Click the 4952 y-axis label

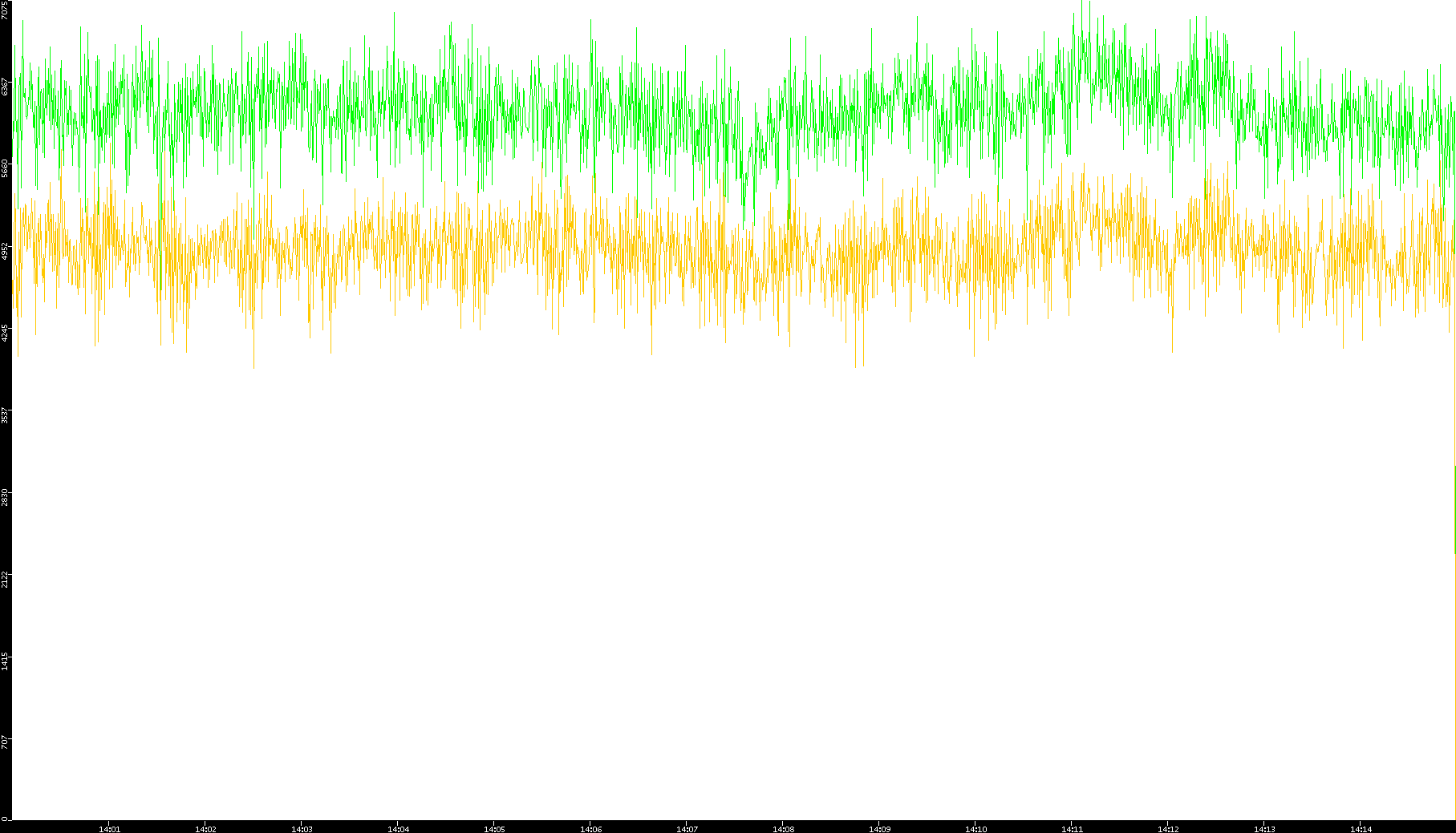click(x=6, y=250)
